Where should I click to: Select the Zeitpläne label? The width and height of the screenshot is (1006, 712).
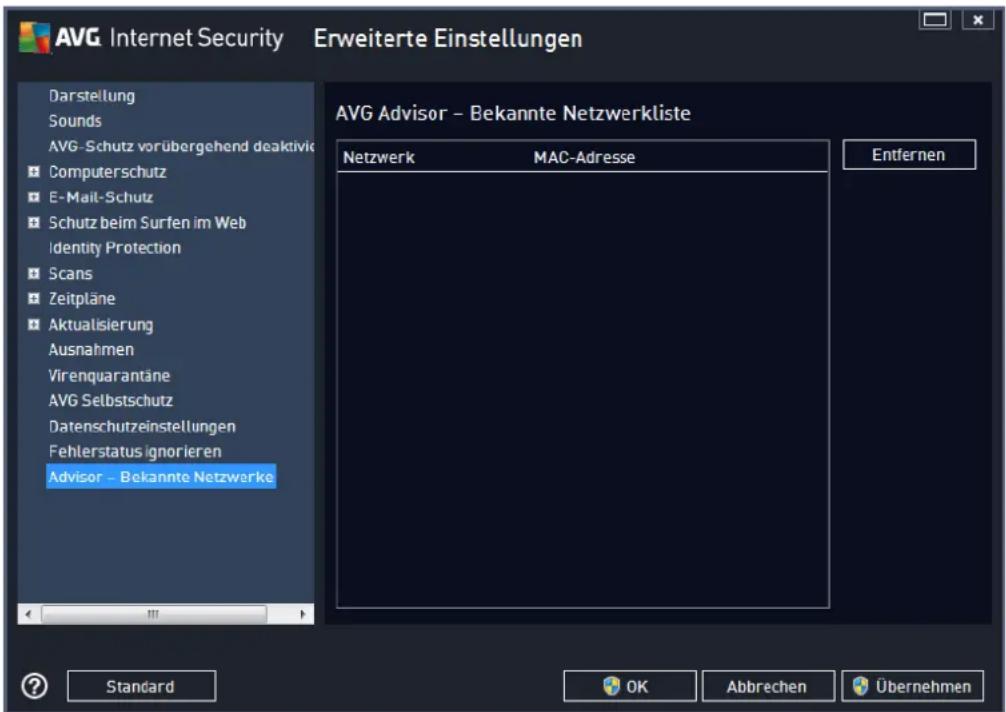[82, 298]
